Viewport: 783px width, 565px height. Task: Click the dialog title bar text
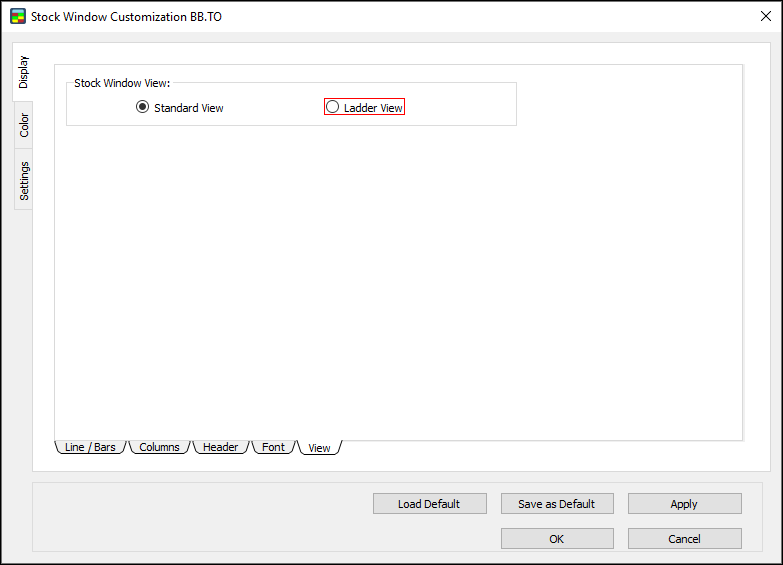(x=126, y=17)
